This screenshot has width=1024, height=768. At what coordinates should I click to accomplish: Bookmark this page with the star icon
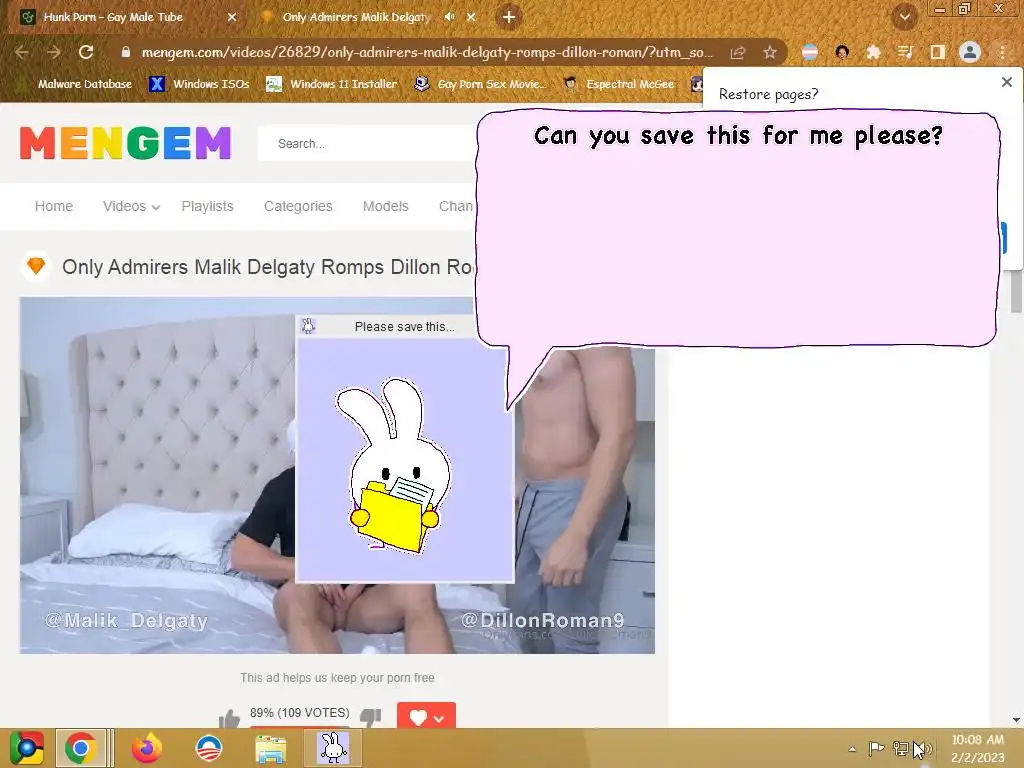click(770, 52)
